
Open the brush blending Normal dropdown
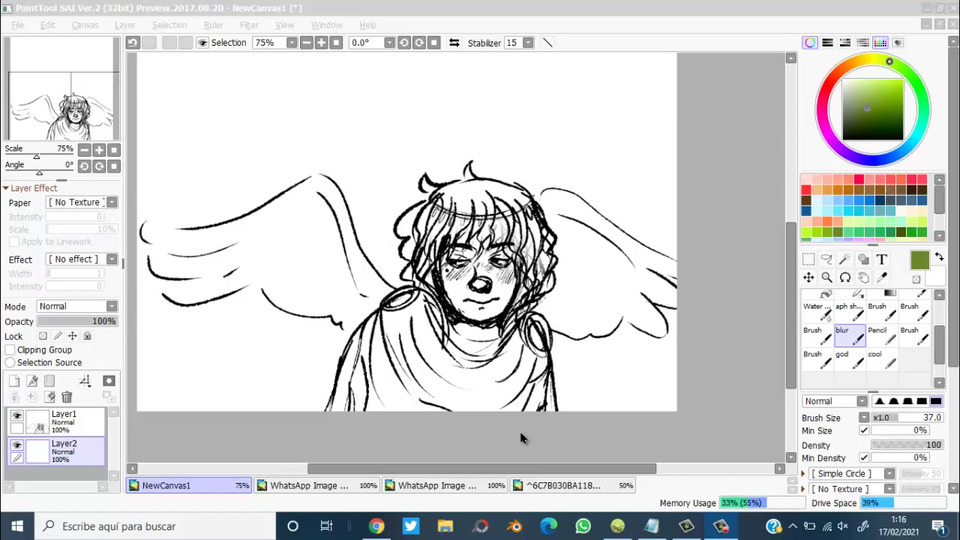pyautogui.click(x=862, y=402)
